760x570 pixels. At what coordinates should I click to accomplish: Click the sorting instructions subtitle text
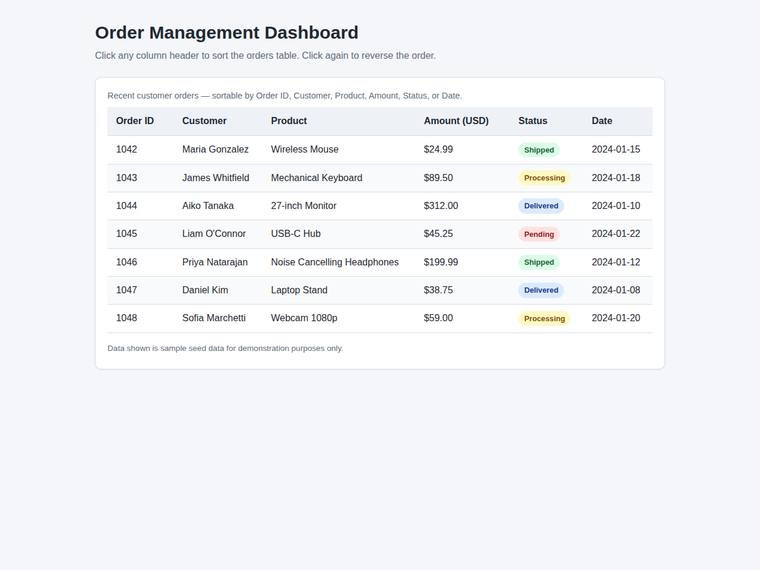pyautogui.click(x=265, y=56)
